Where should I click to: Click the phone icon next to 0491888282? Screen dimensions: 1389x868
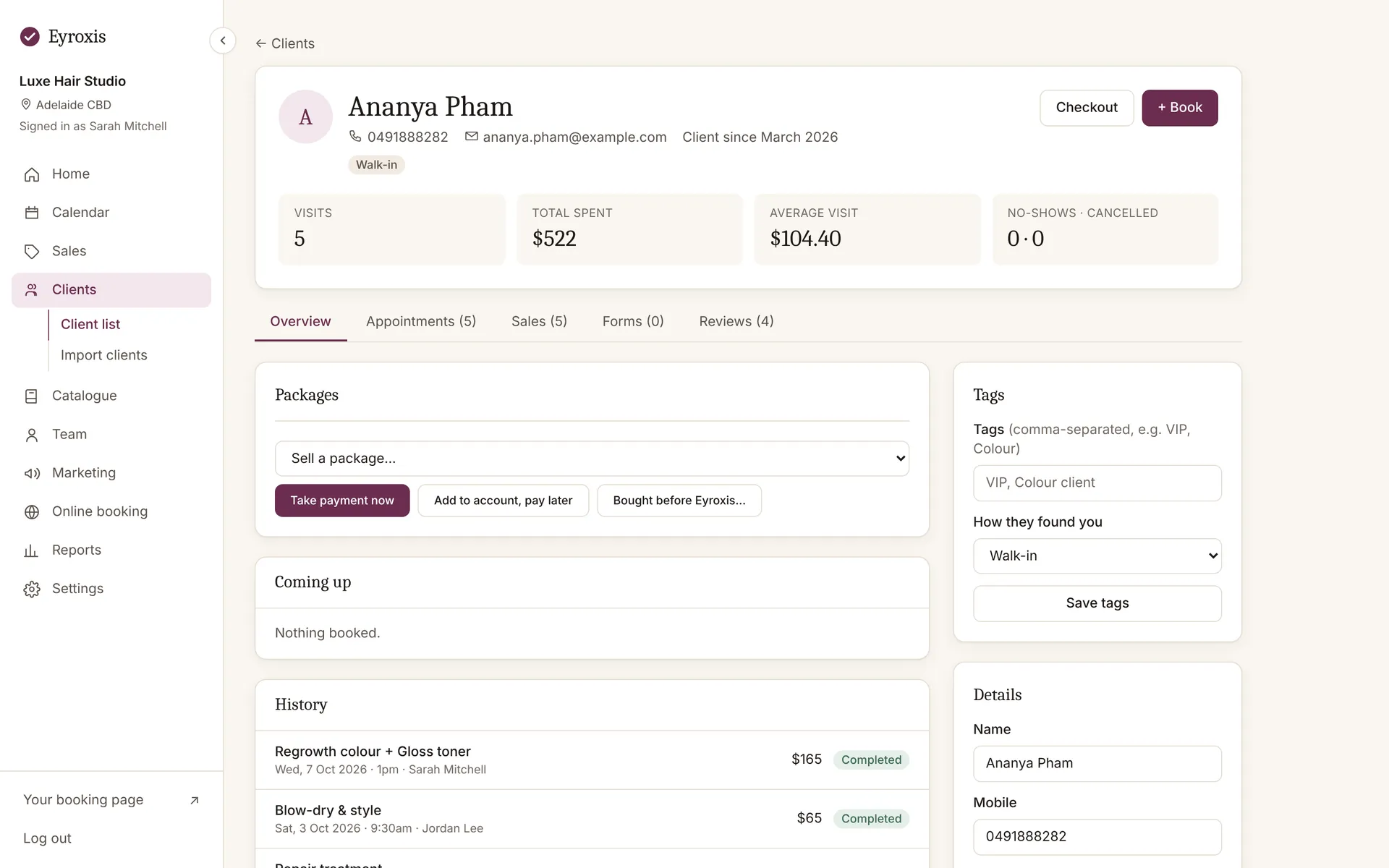click(355, 136)
